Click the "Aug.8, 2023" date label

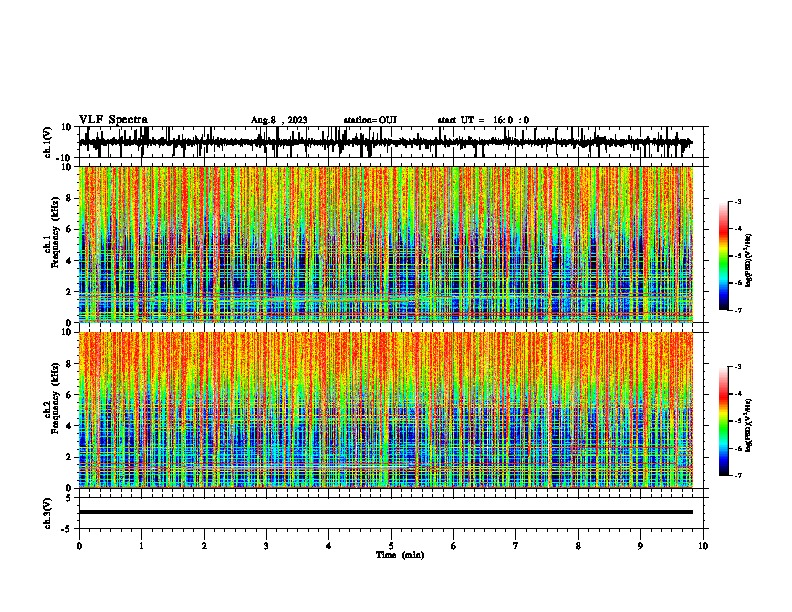279,120
